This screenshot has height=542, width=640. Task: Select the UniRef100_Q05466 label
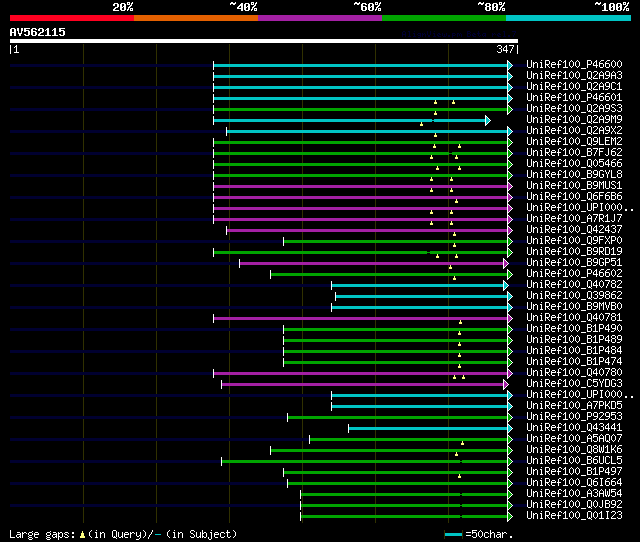click(574, 164)
